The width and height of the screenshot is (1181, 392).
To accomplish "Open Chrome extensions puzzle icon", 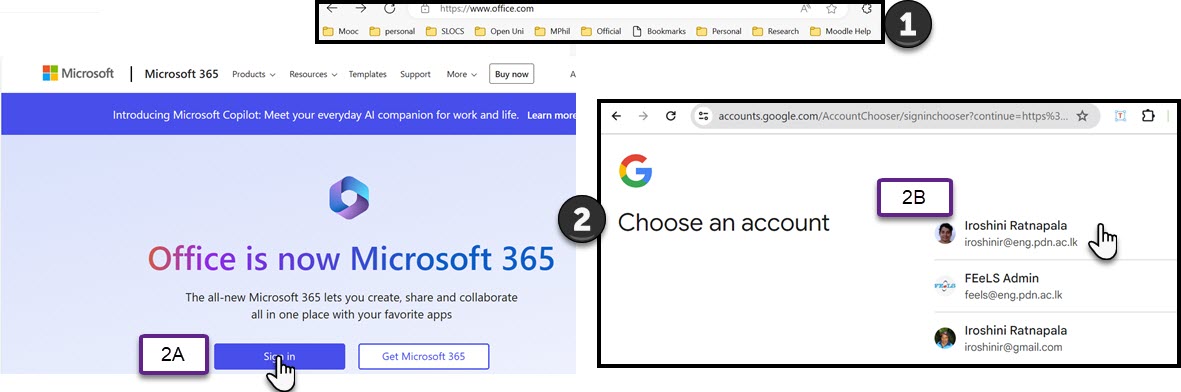I will (1147, 116).
